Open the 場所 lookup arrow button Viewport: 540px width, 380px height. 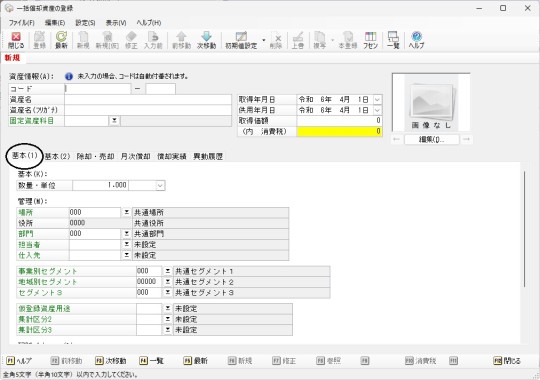126,212
